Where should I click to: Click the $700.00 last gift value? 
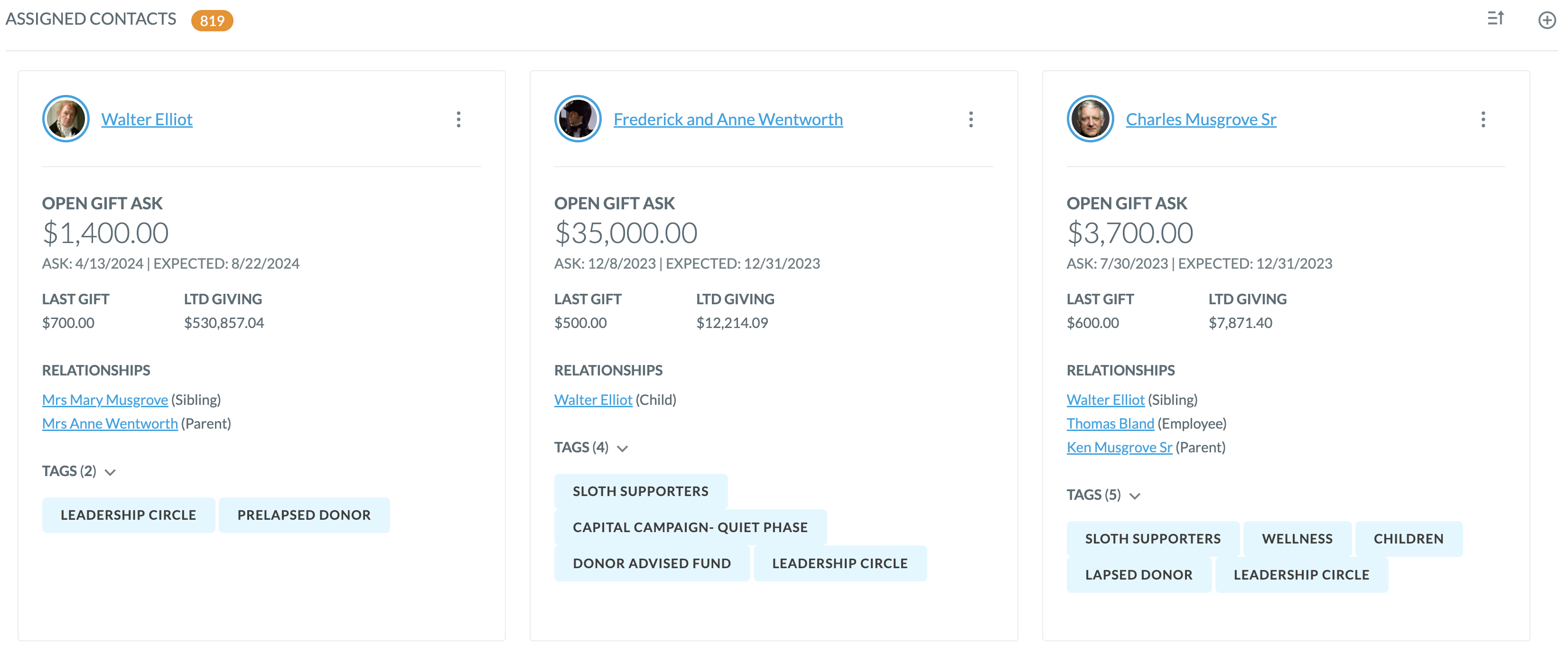[68, 323]
